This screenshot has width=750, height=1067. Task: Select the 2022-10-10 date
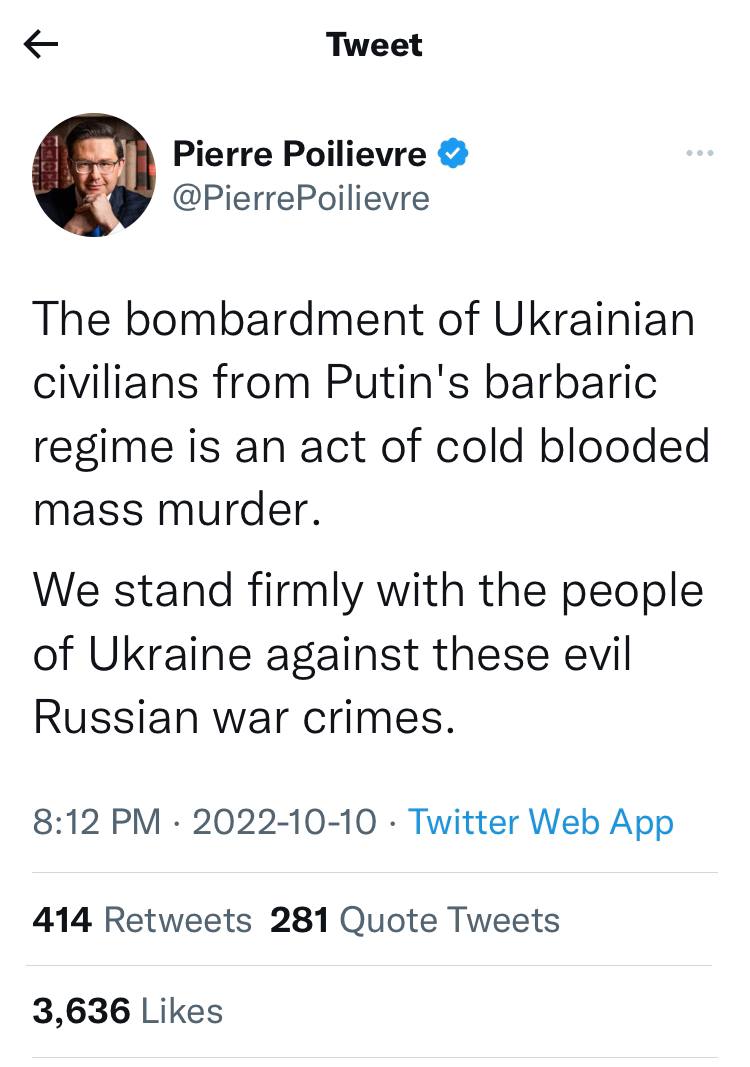[x=284, y=821]
